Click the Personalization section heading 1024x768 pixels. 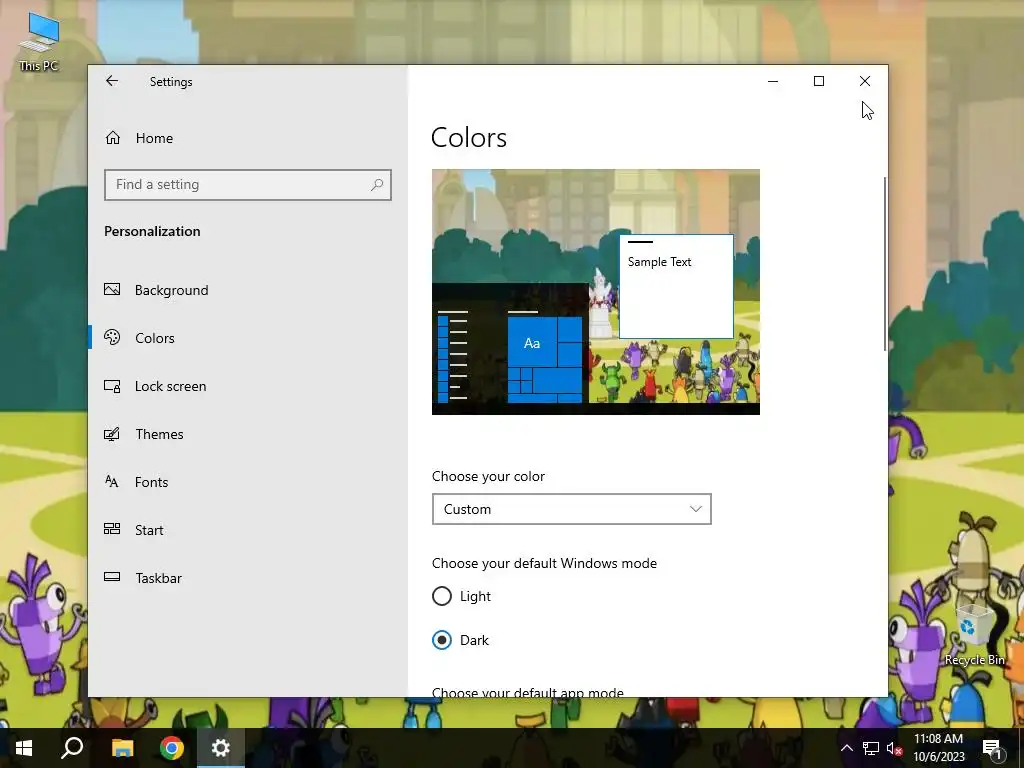[x=152, y=231]
